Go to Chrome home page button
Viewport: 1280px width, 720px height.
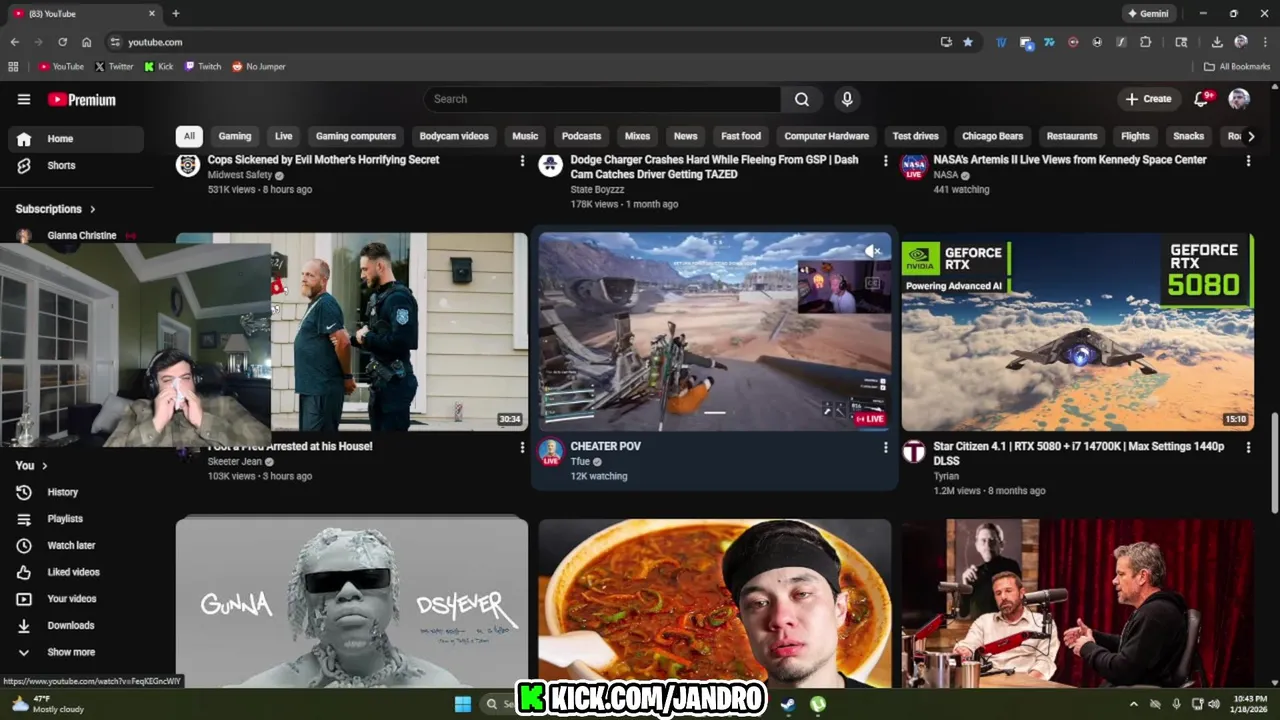[x=87, y=42]
